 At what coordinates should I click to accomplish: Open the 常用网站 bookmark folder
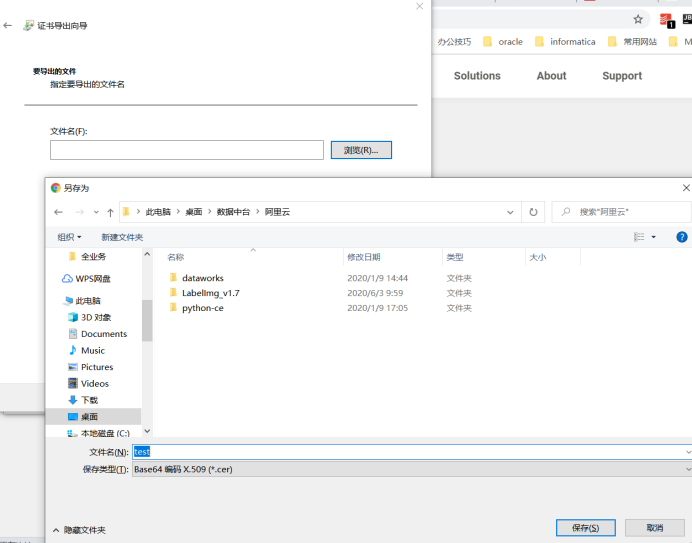tap(632, 41)
